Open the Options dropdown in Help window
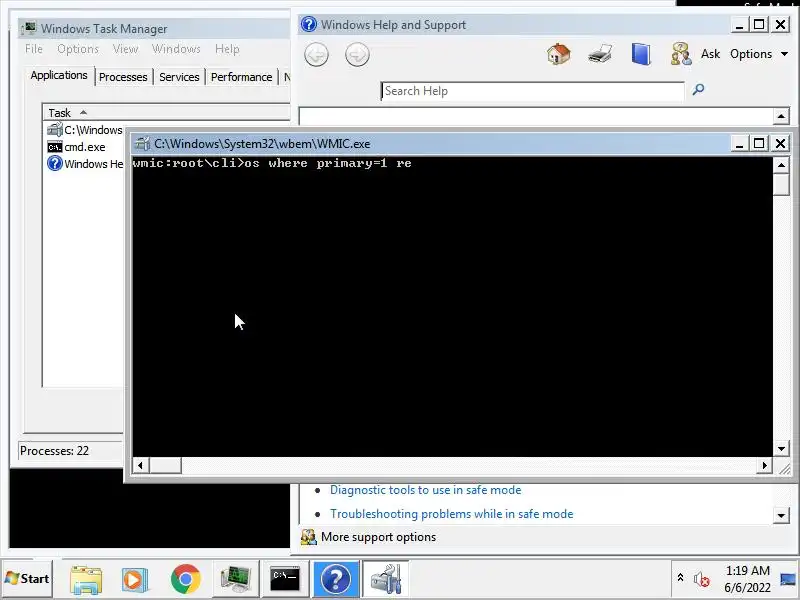The height and width of the screenshot is (600, 800). [x=759, y=54]
